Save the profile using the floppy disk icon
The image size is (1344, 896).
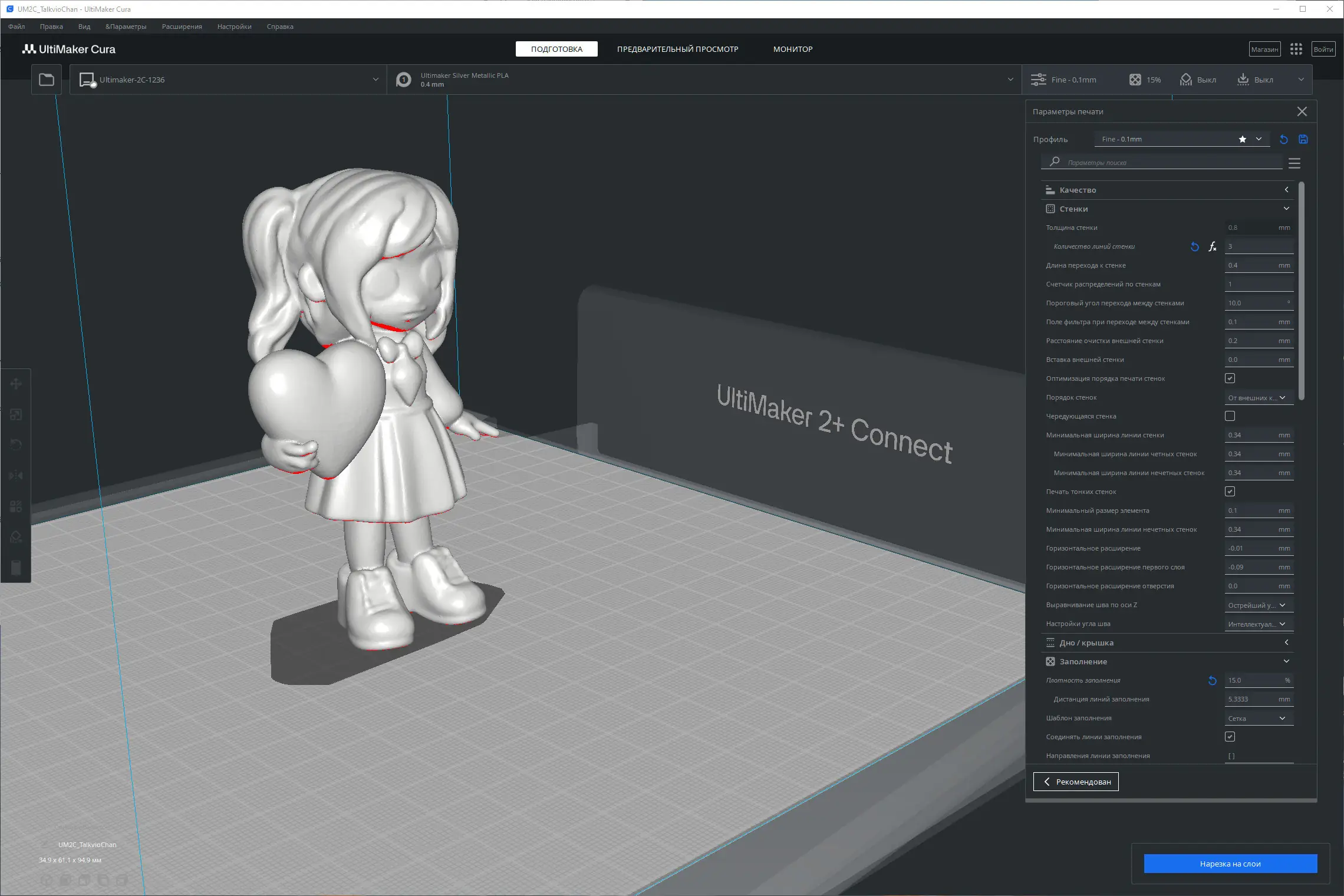[1303, 140]
